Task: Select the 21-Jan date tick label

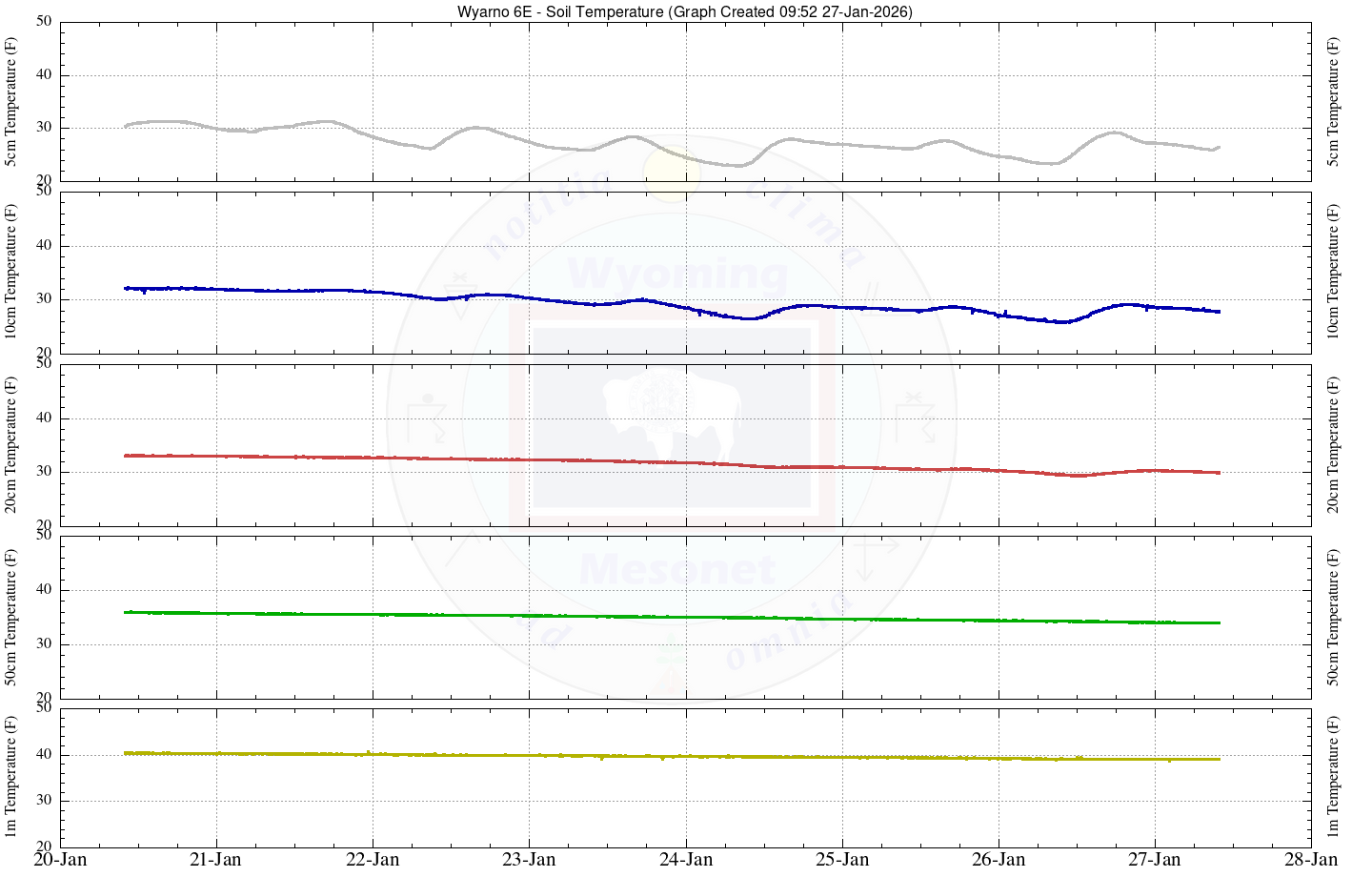Action: (216, 860)
